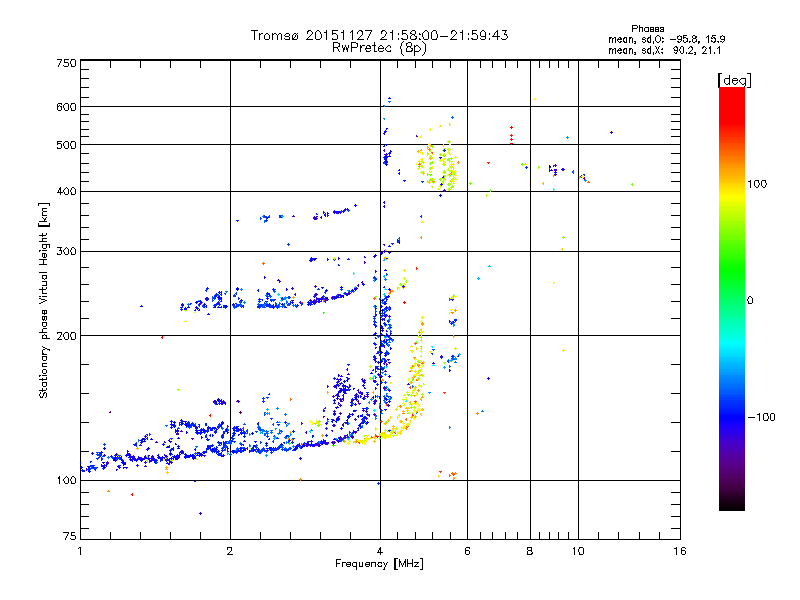Click the 'Phases' header text
This screenshot has height=600, width=800.
coord(647,29)
